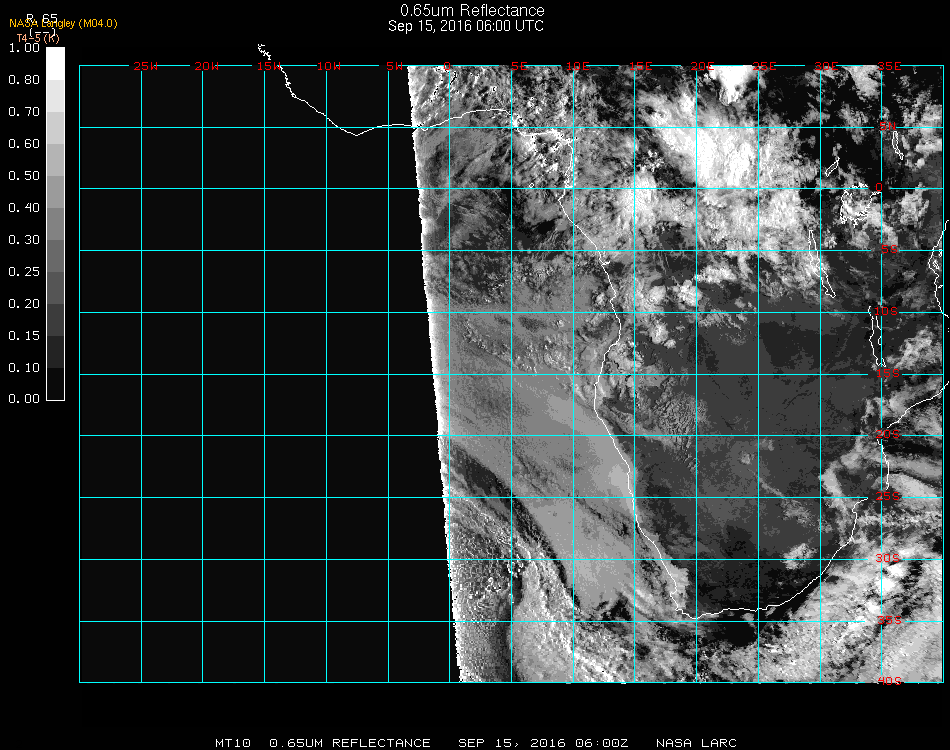
Task: Click the MT10 footer label
Action: [233, 743]
